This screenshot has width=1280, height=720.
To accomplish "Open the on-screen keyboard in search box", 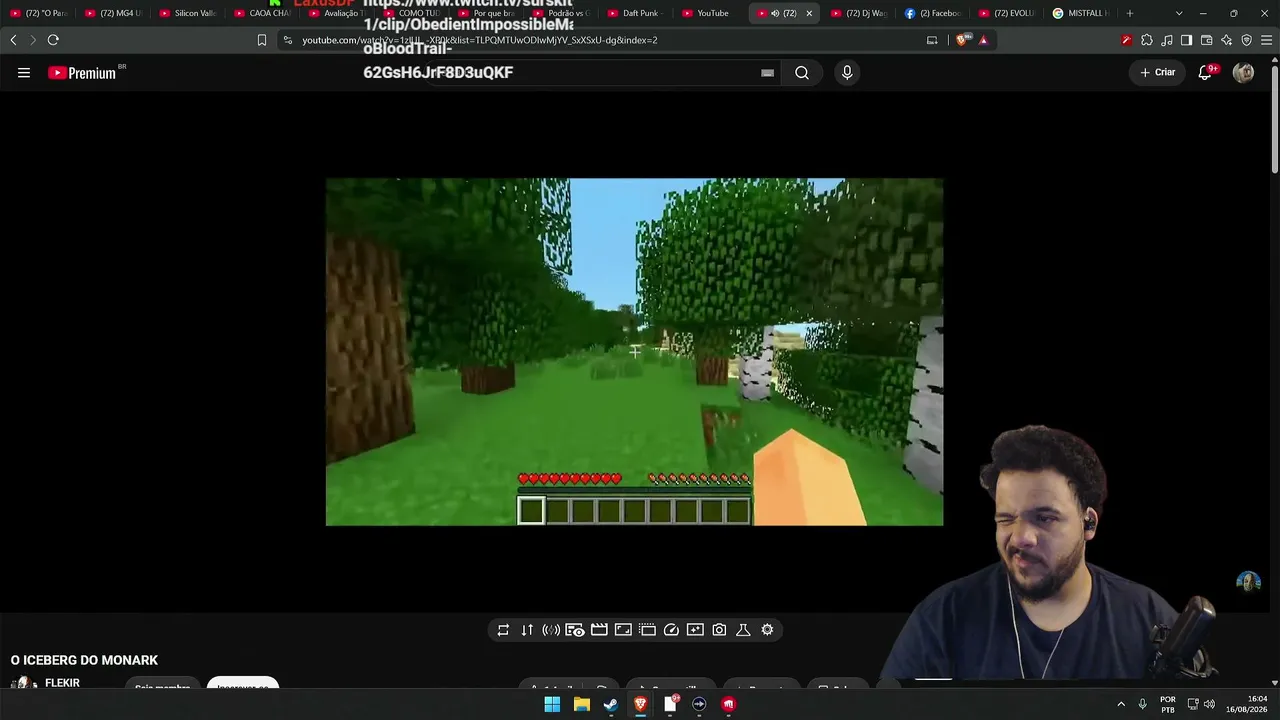I will pos(767,73).
